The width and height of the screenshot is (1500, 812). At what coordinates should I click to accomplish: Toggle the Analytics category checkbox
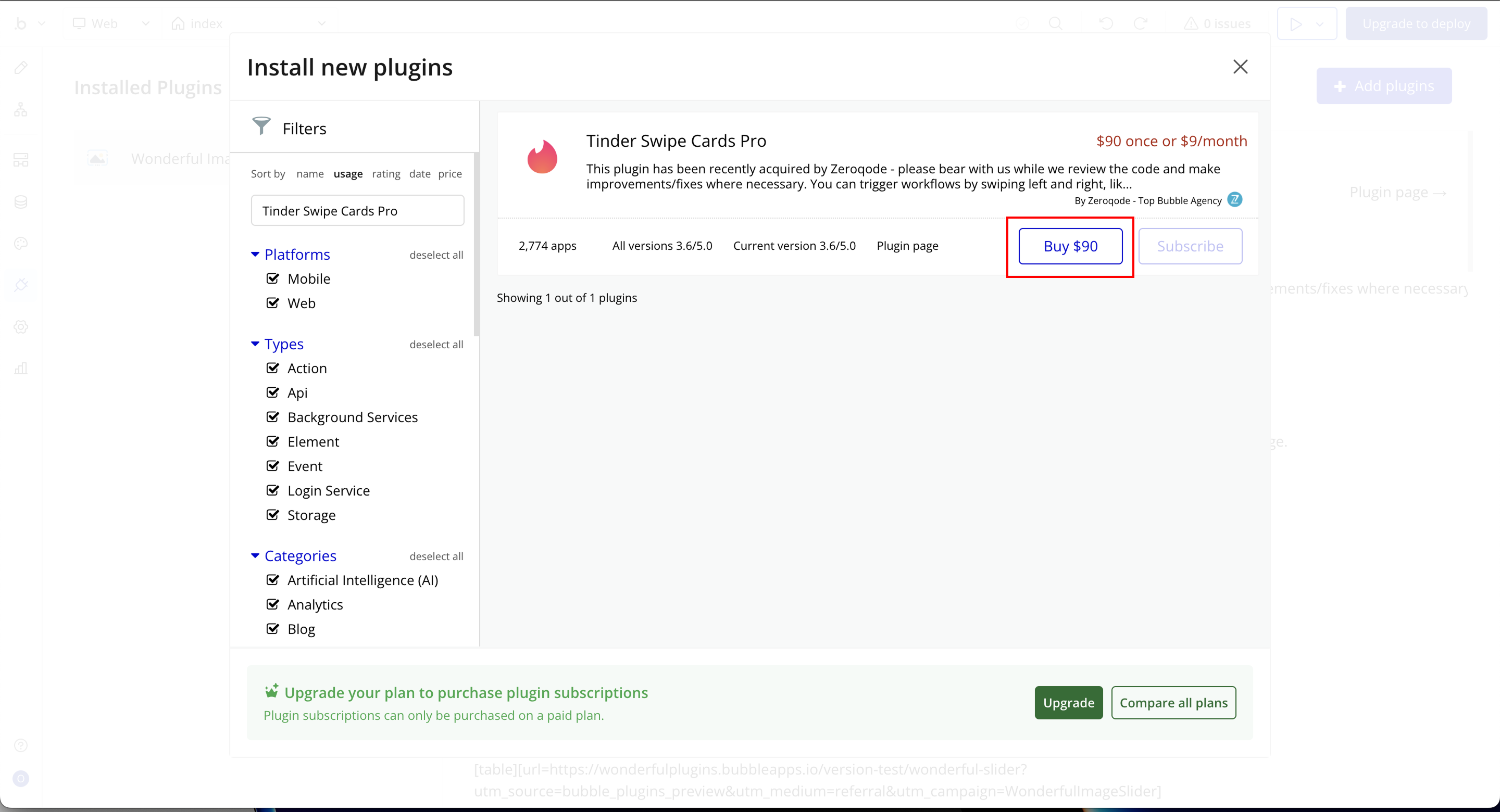(x=272, y=604)
